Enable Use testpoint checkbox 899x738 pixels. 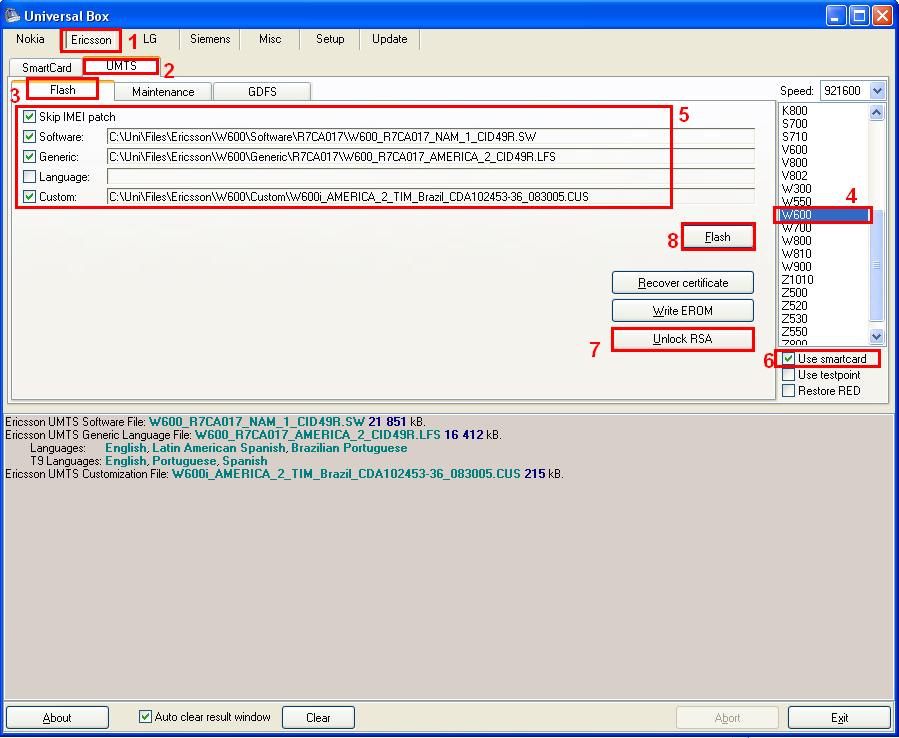coord(789,375)
